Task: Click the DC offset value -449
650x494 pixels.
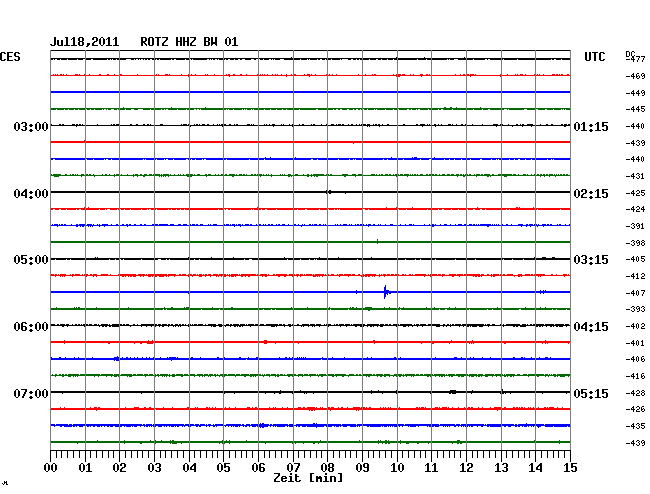Action: tap(635, 93)
